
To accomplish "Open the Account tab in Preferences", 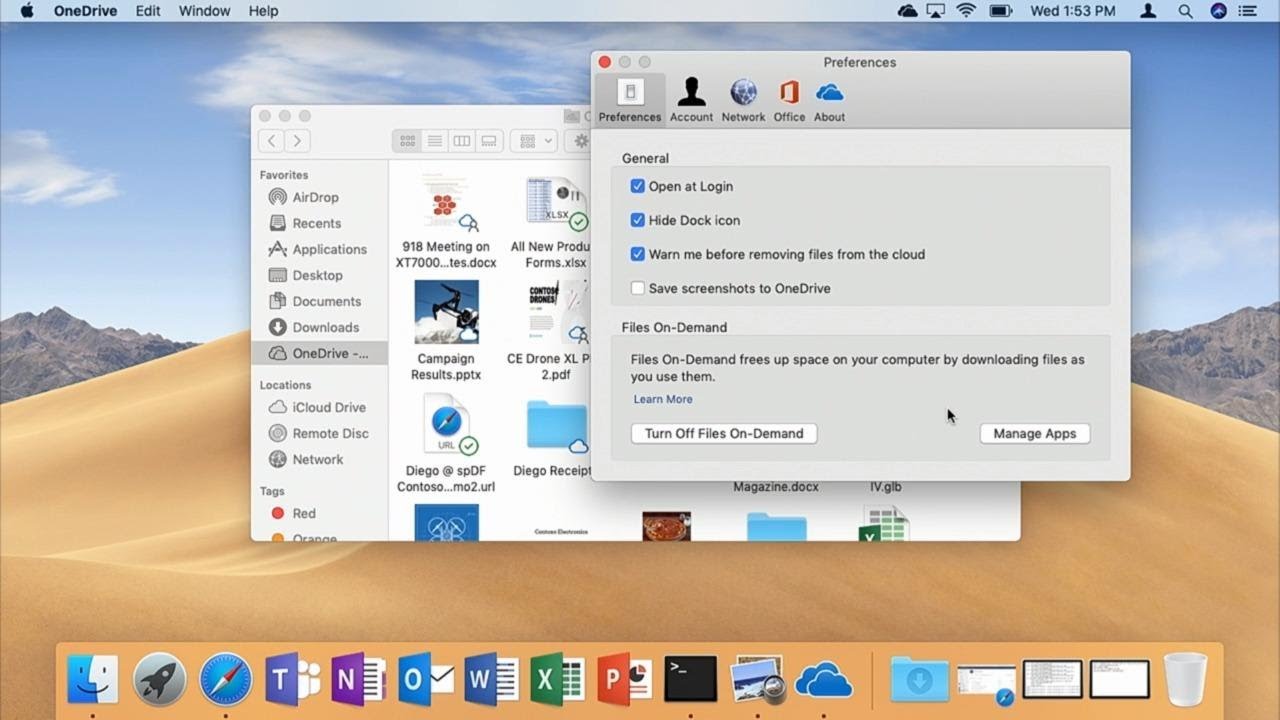I will (x=691, y=101).
